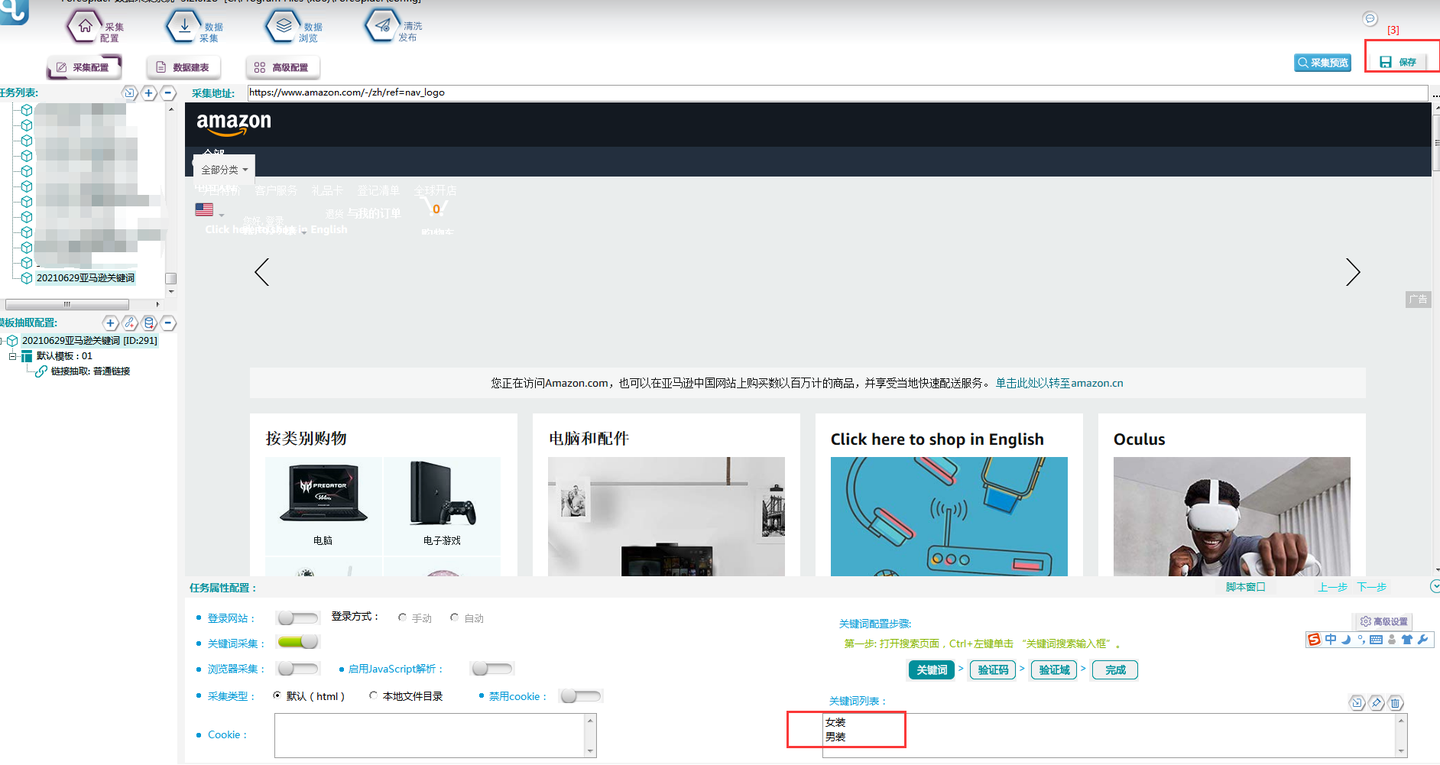Open the 高级设置 advanced settings button
The width and height of the screenshot is (1440, 765).
click(x=1382, y=621)
